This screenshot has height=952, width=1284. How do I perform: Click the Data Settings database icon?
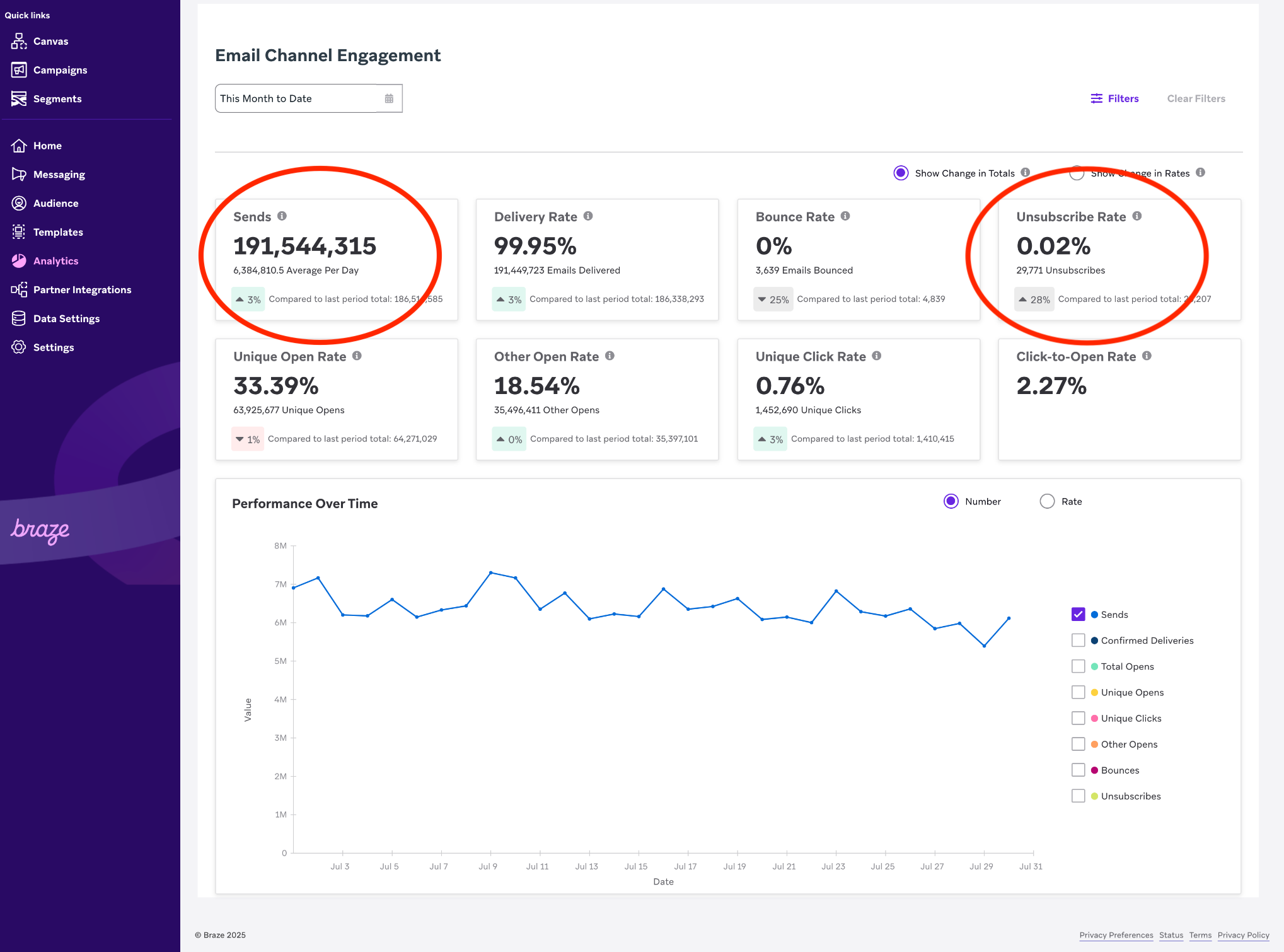[19, 318]
